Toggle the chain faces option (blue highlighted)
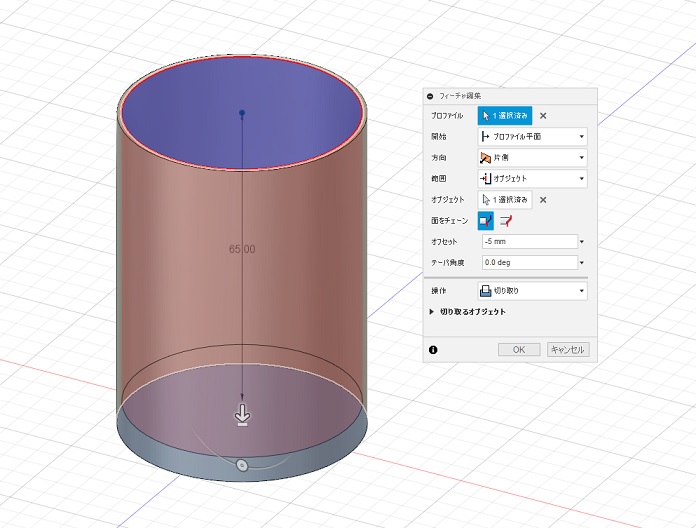 pos(486,221)
